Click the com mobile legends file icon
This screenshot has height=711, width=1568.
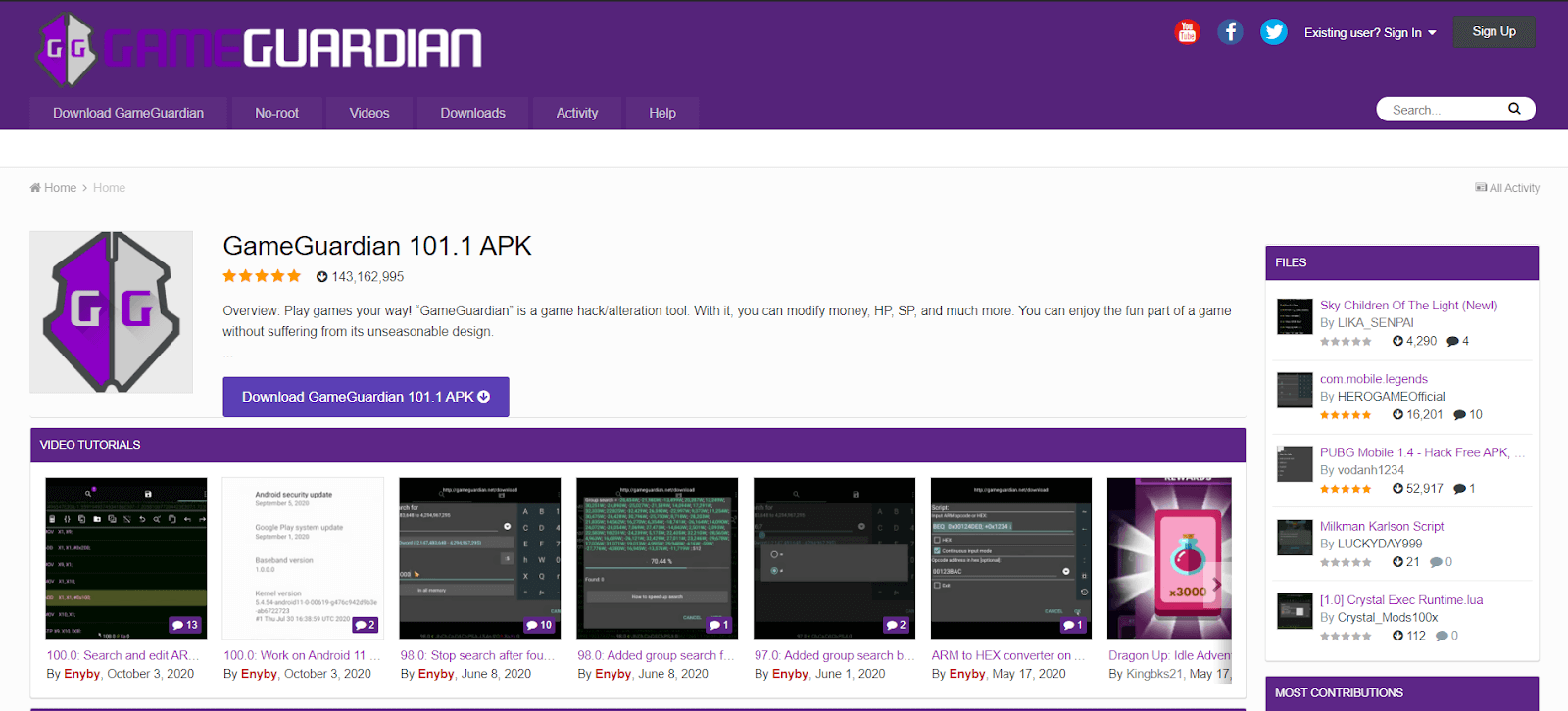pos(1295,390)
